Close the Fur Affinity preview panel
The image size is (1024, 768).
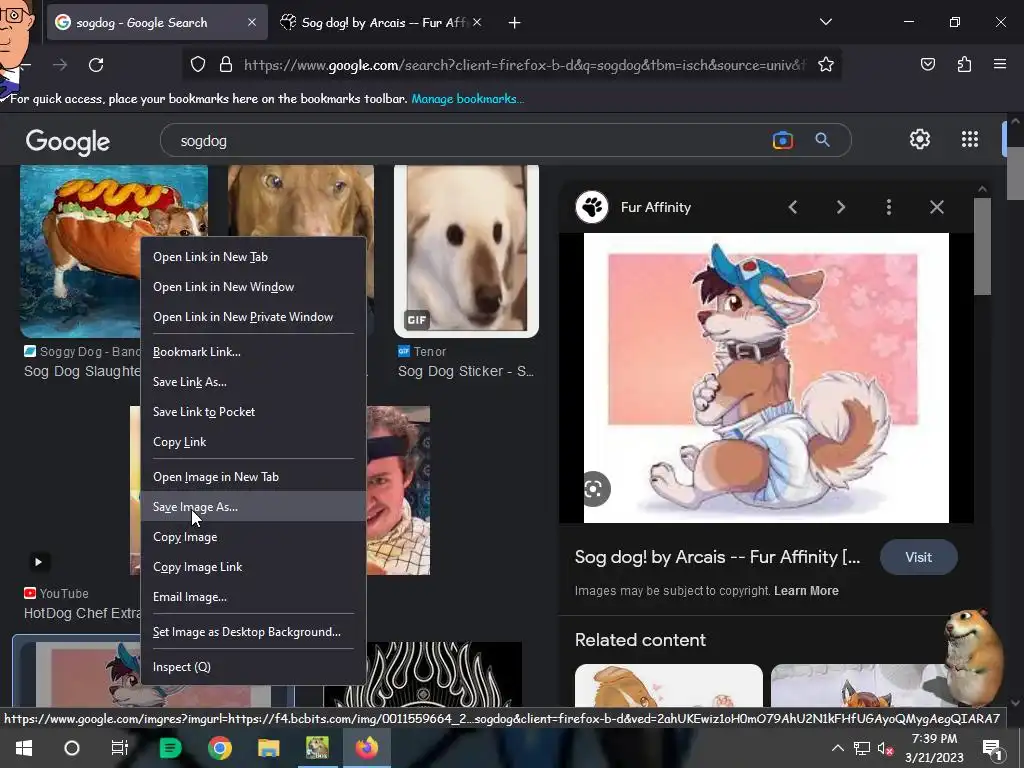point(936,207)
